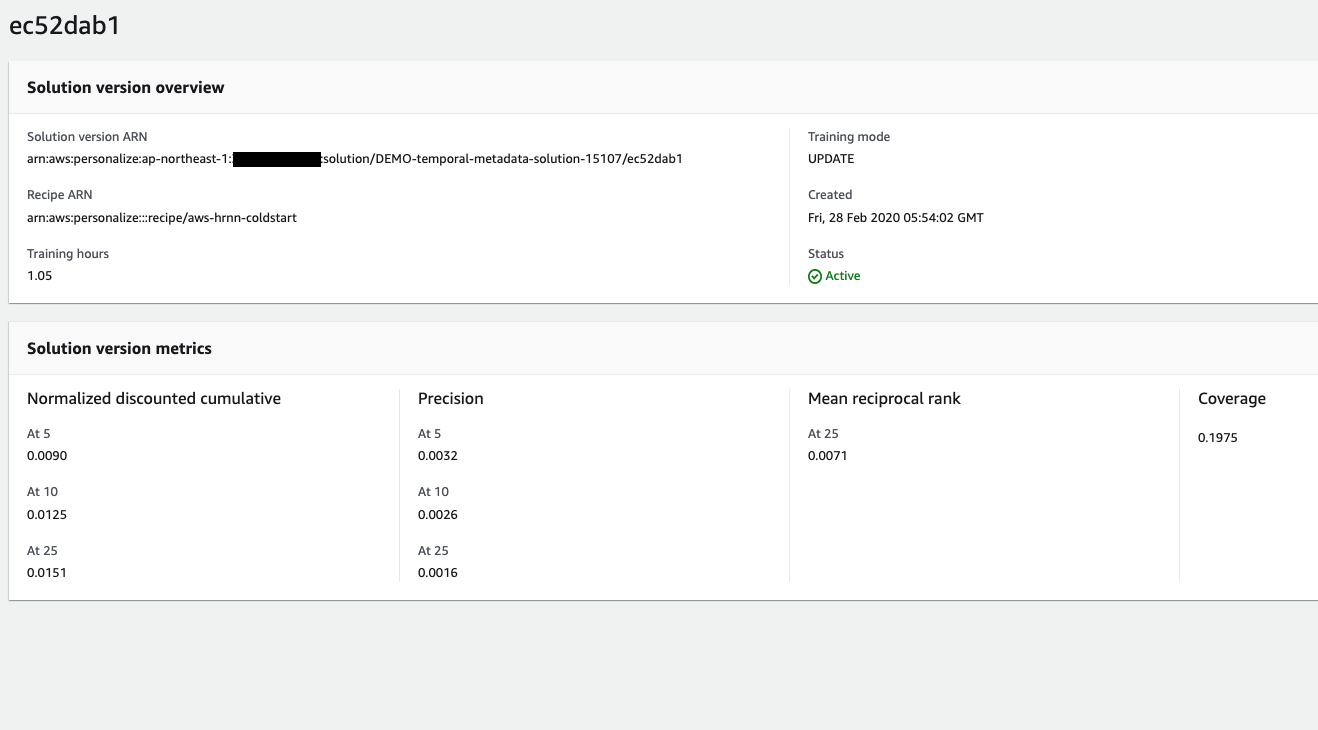The width and height of the screenshot is (1318, 730).
Task: Click the Solution version metrics header
Action: 120,348
